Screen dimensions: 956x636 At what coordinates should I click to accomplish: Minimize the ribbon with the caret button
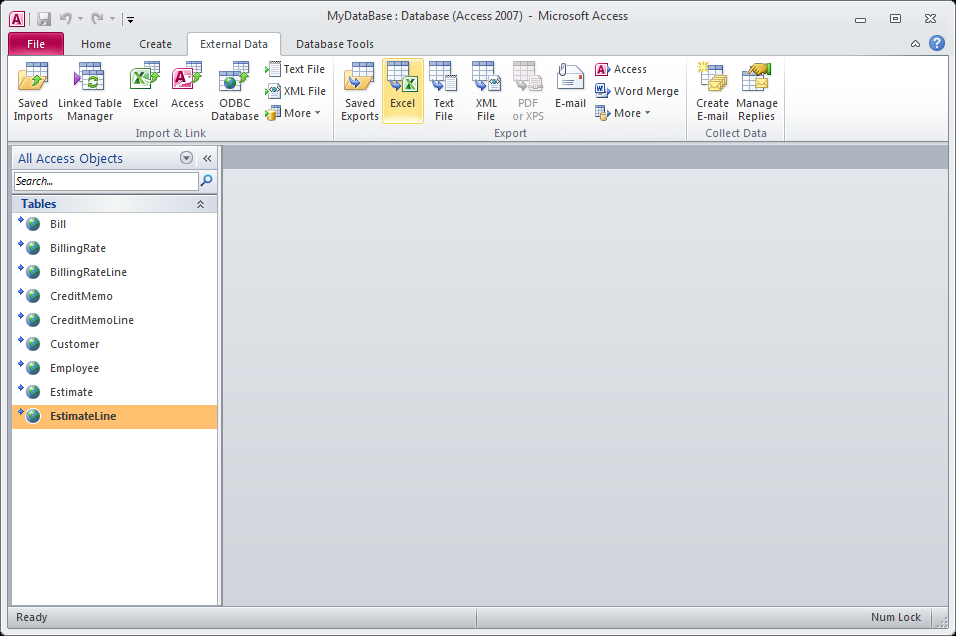pyautogui.click(x=915, y=43)
